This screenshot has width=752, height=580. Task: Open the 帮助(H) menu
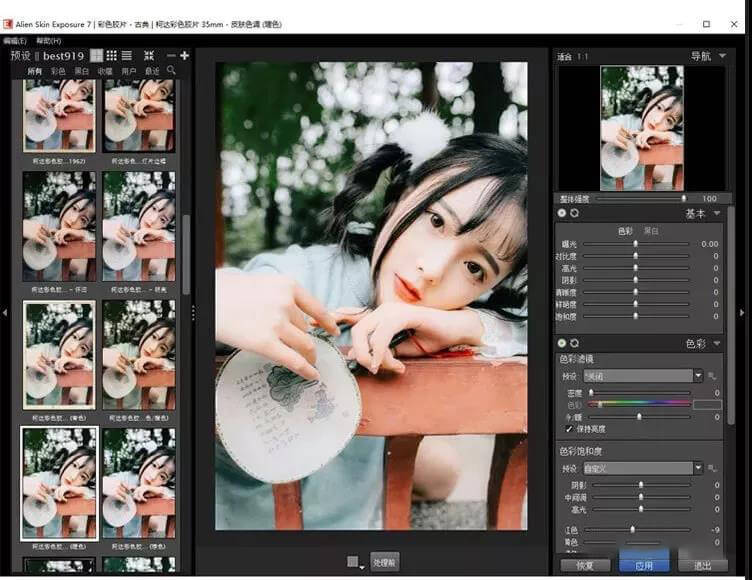(49, 41)
